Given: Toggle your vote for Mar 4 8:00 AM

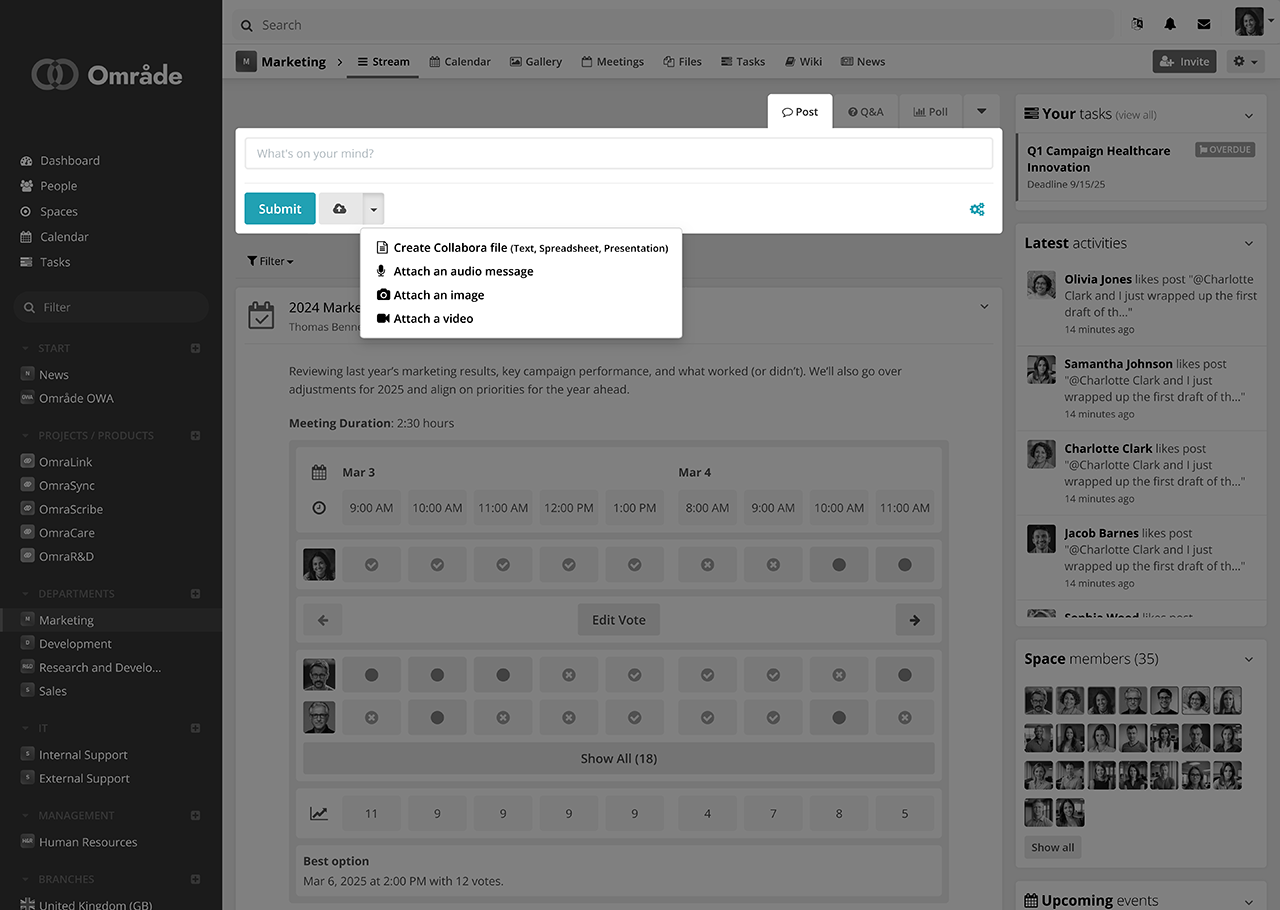Looking at the screenshot, I should 707,565.
